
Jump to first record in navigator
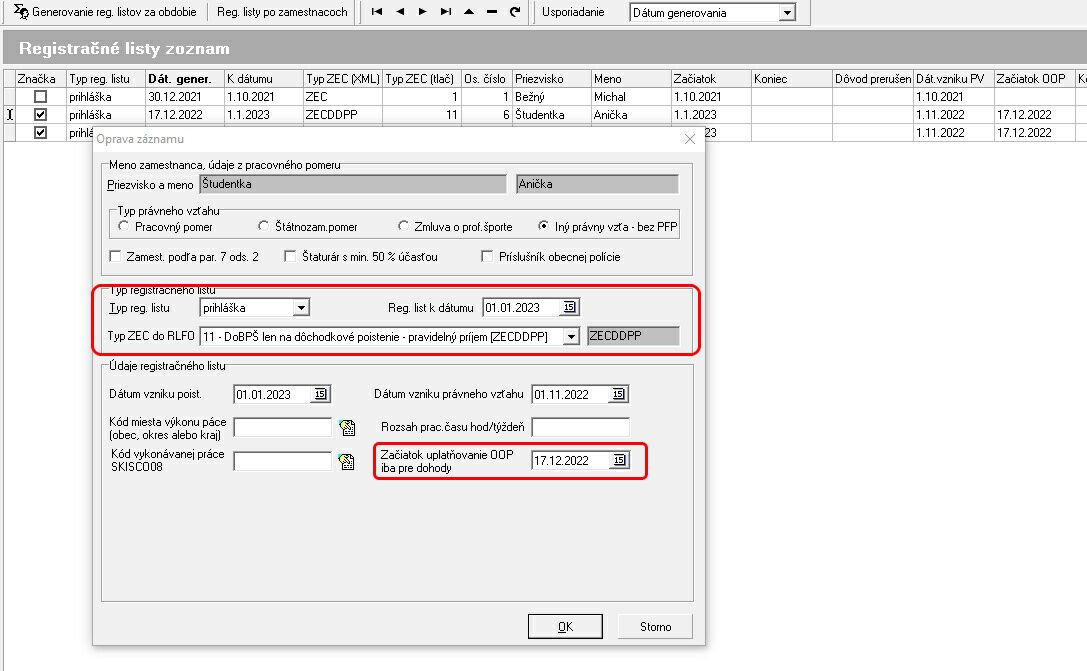(376, 12)
